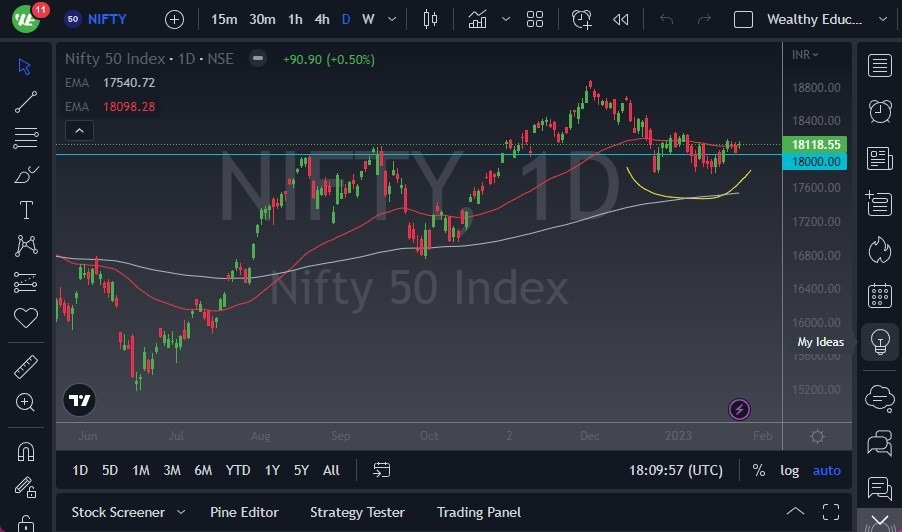The height and width of the screenshot is (532, 902).
Task: Toggle auto scale mode
Action: (x=827, y=470)
